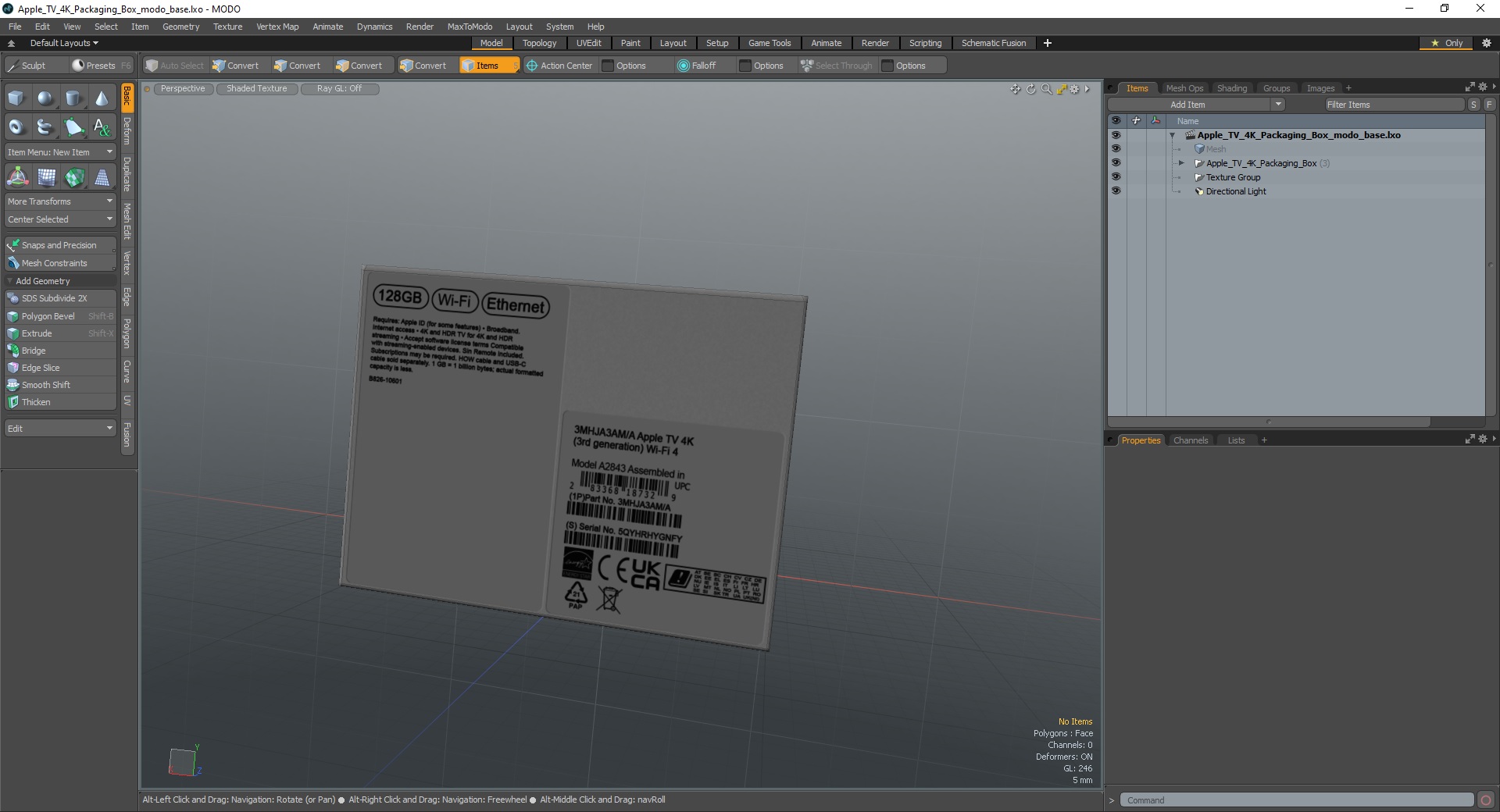The image size is (1500, 812).
Task: Open Center Selected dropdown
Action: pos(61,219)
